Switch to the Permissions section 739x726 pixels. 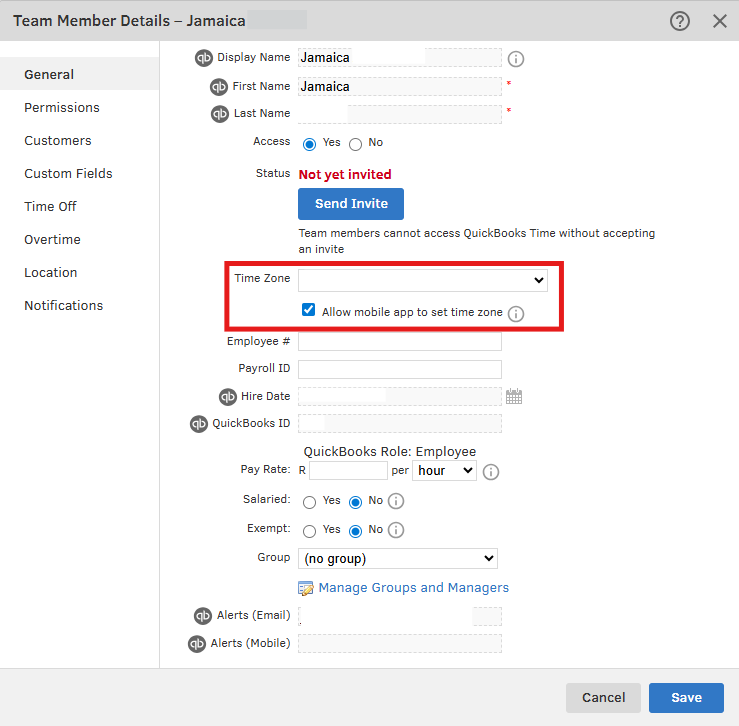click(x=62, y=107)
